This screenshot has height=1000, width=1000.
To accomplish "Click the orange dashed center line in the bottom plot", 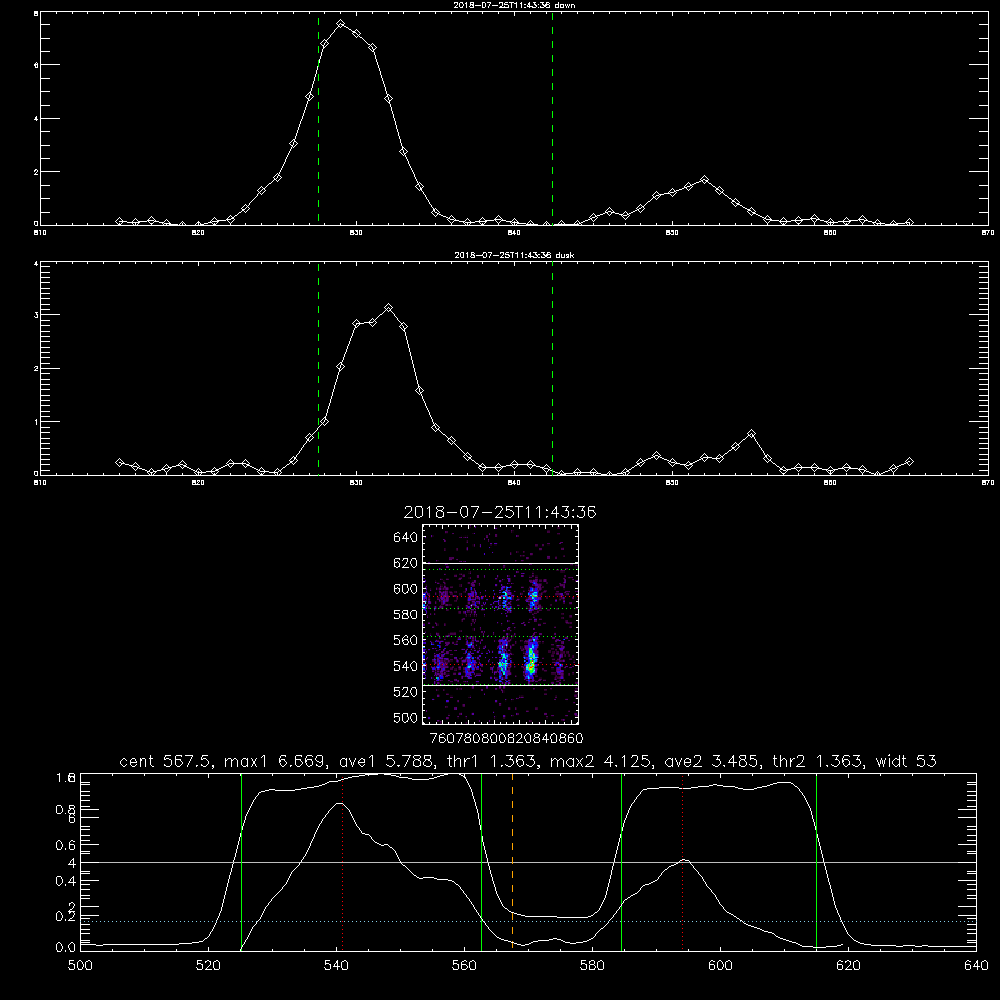I will pyautogui.click(x=512, y=861).
